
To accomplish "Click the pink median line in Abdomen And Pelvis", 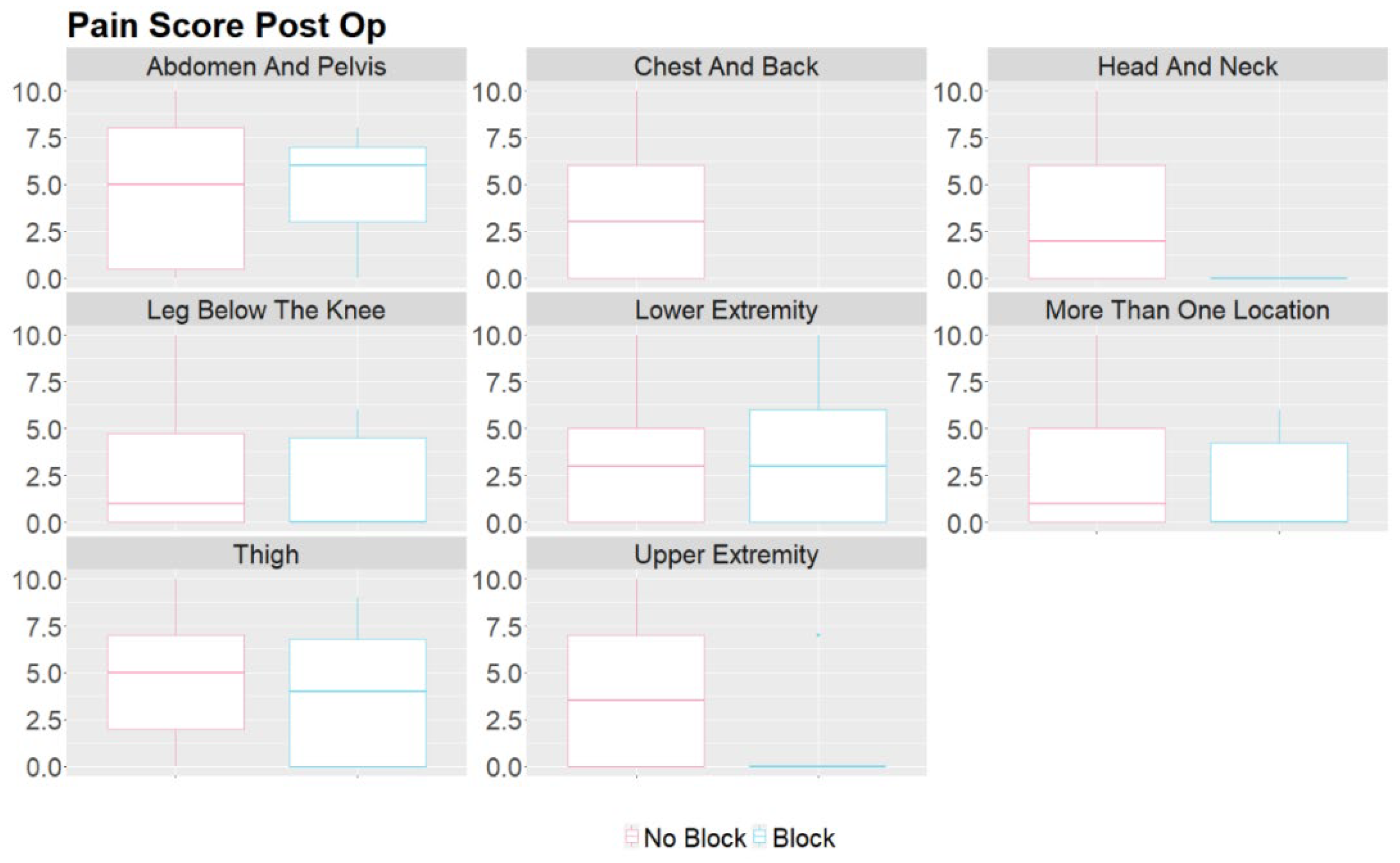I will click(176, 184).
